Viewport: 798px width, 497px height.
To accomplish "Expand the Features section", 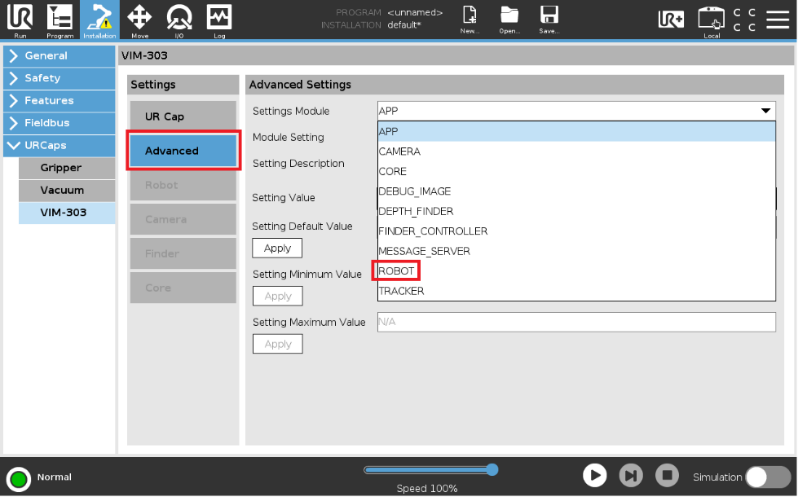I will [59, 101].
